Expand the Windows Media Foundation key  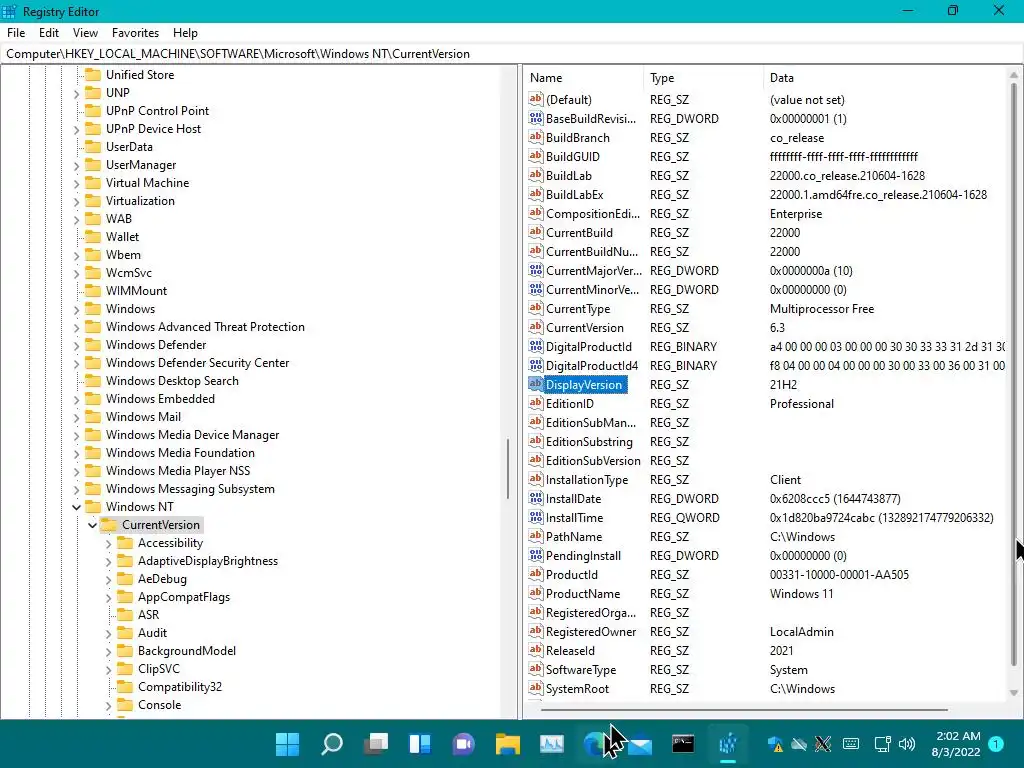76,453
